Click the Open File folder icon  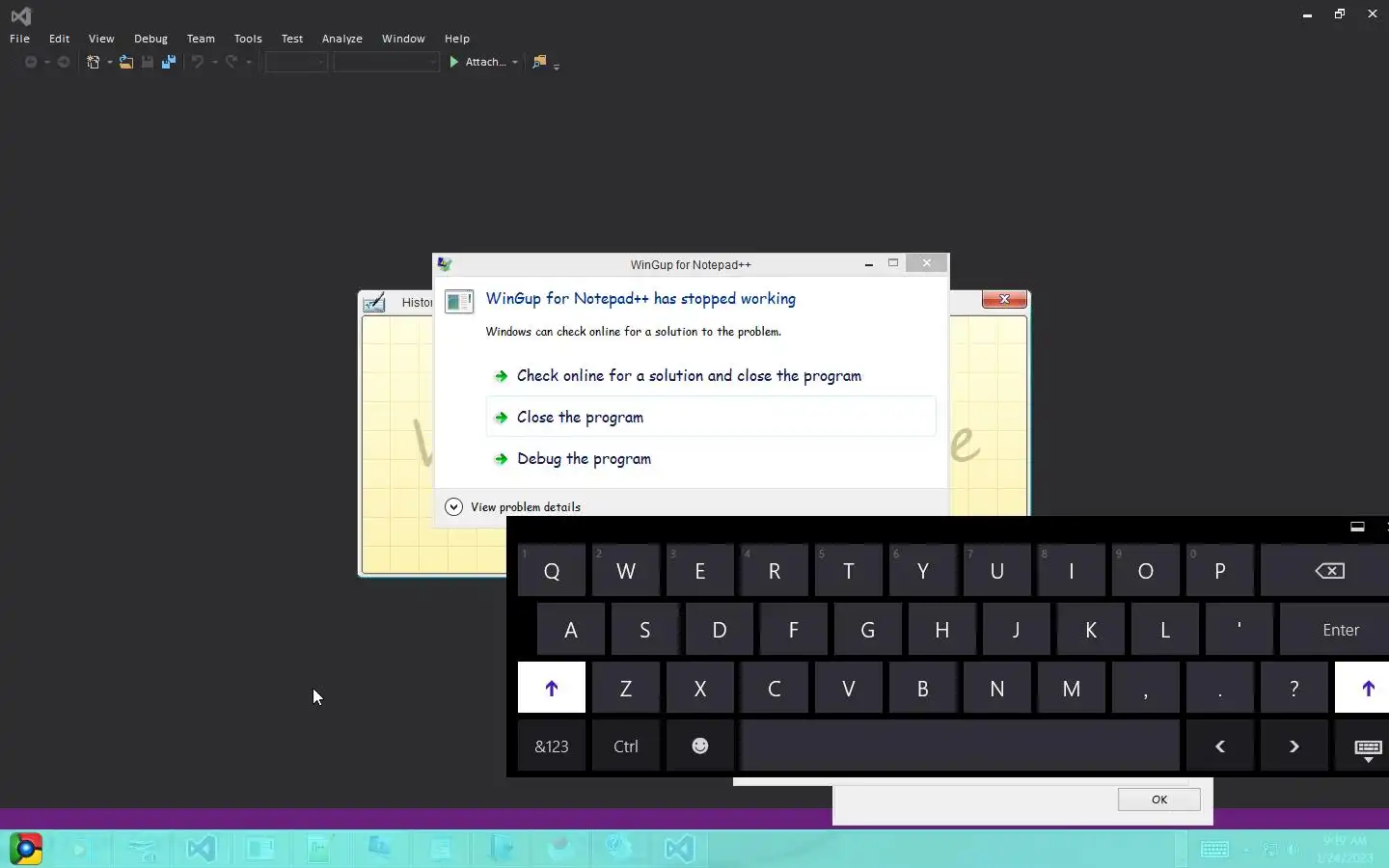126,62
